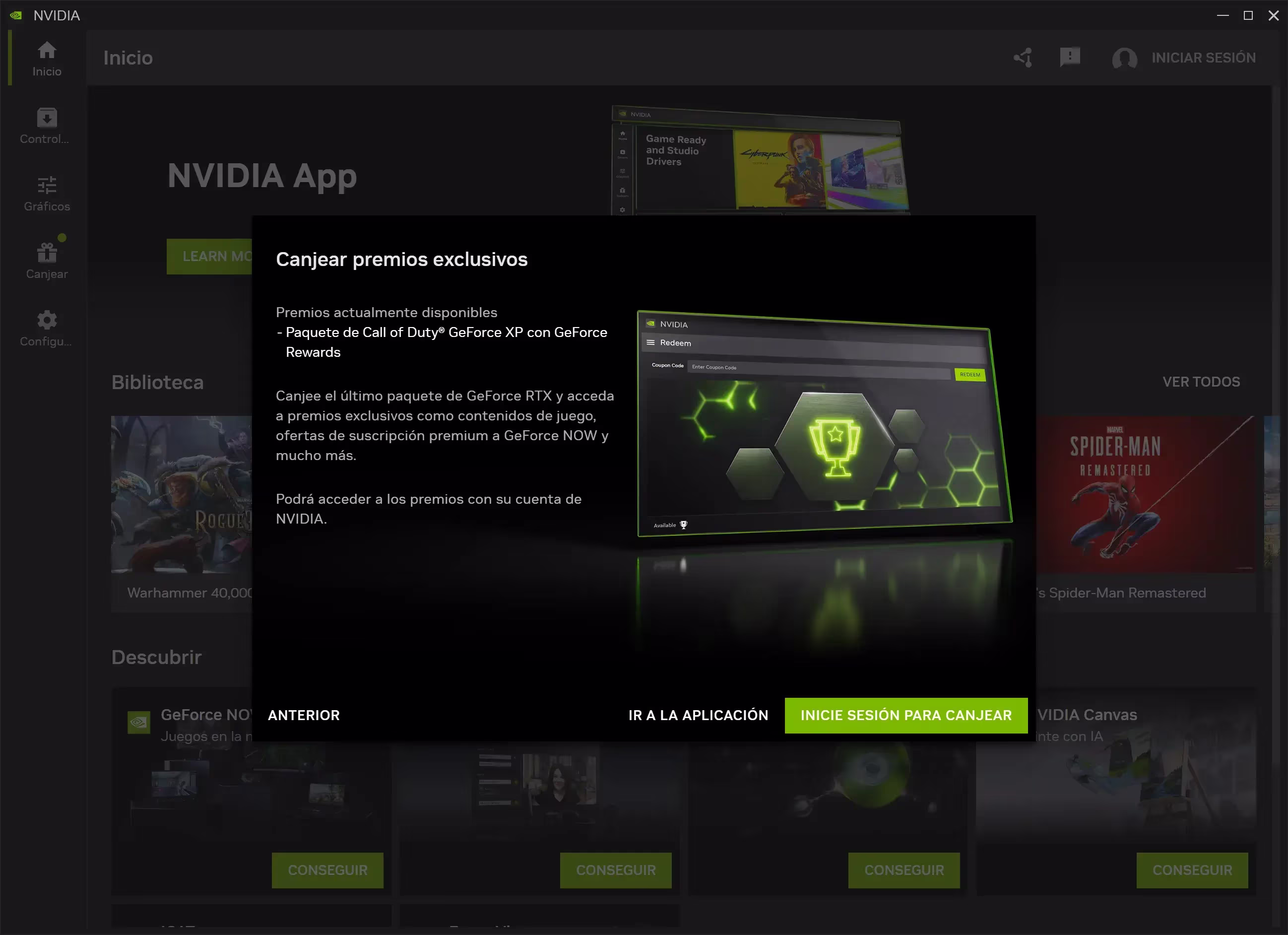Click the NVIDIA App banner preview image
This screenshot has width=1288, height=935.
point(761,160)
